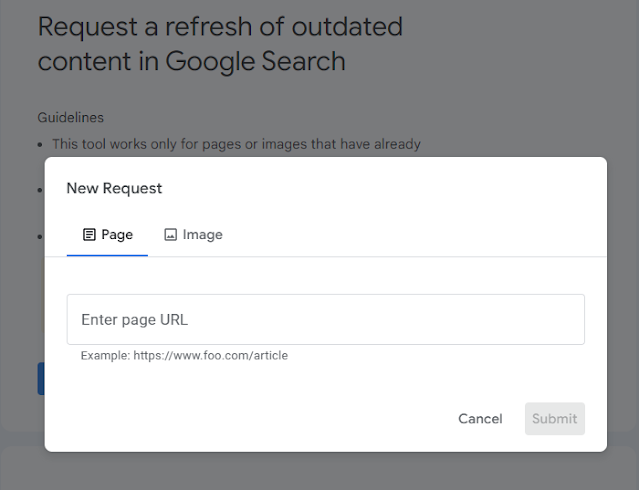Switch to the Image tab

pos(193,235)
